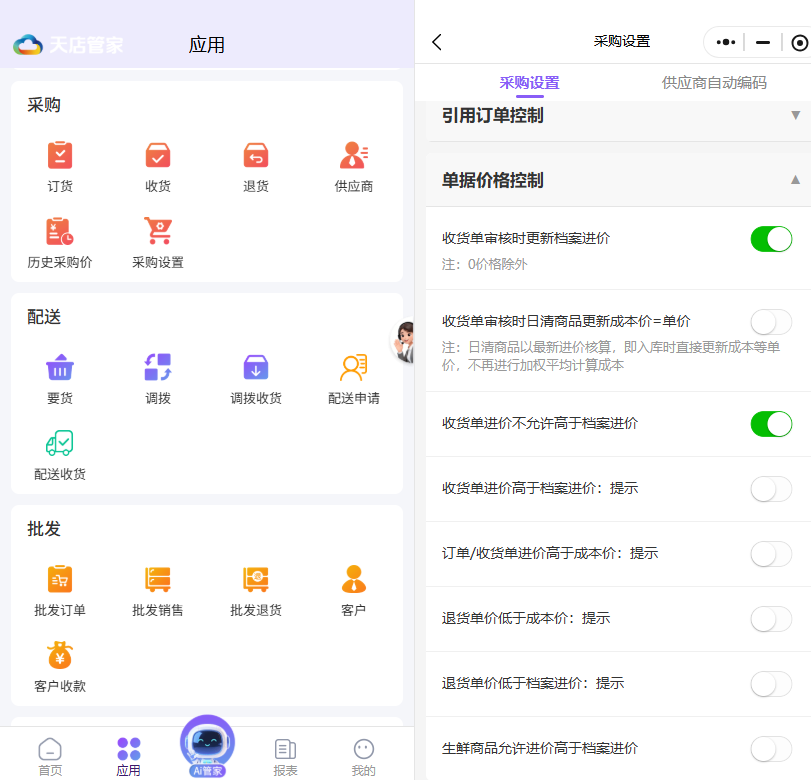Enable 收货单审核时日清商品更新成本价 switch

click(771, 322)
